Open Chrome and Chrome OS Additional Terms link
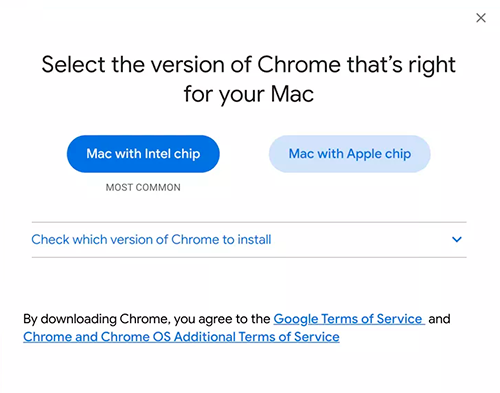 181,337
